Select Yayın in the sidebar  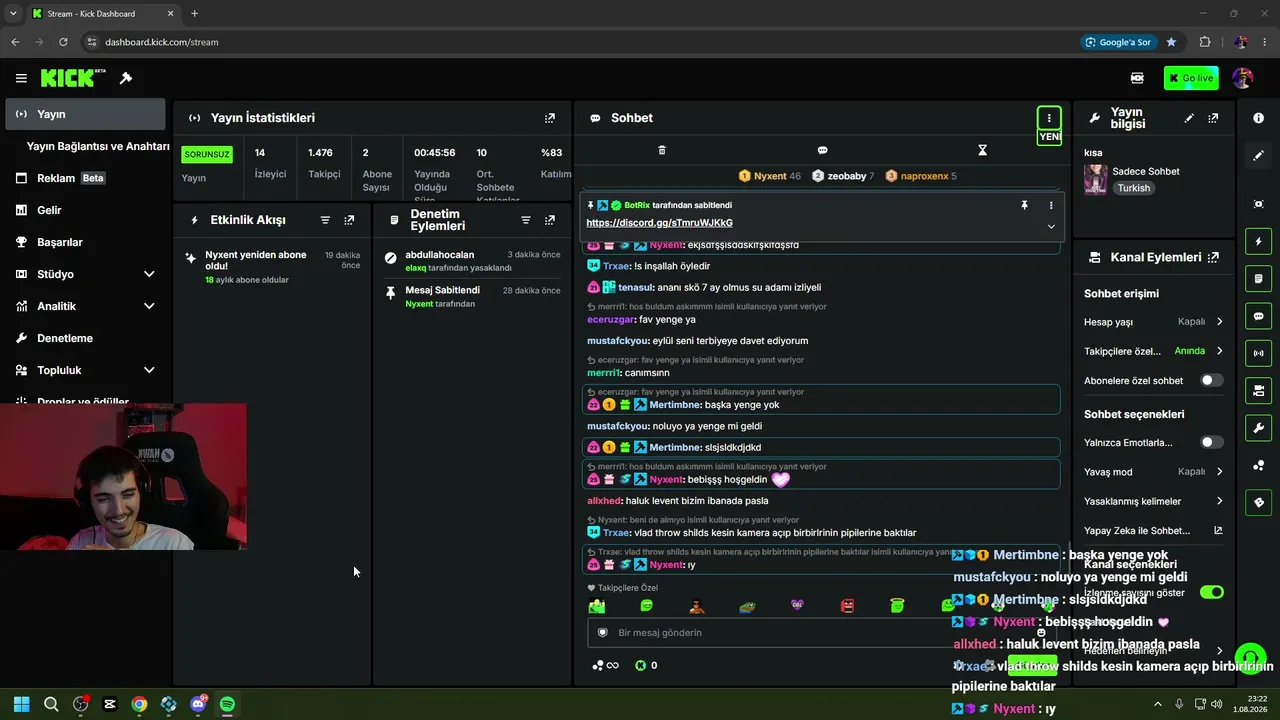click(85, 114)
